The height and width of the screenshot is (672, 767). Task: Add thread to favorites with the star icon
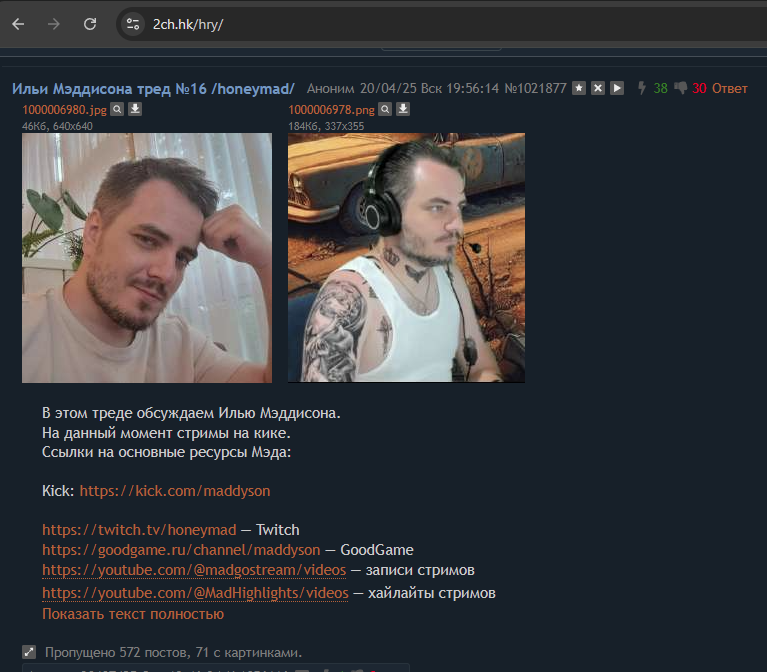pyautogui.click(x=579, y=89)
